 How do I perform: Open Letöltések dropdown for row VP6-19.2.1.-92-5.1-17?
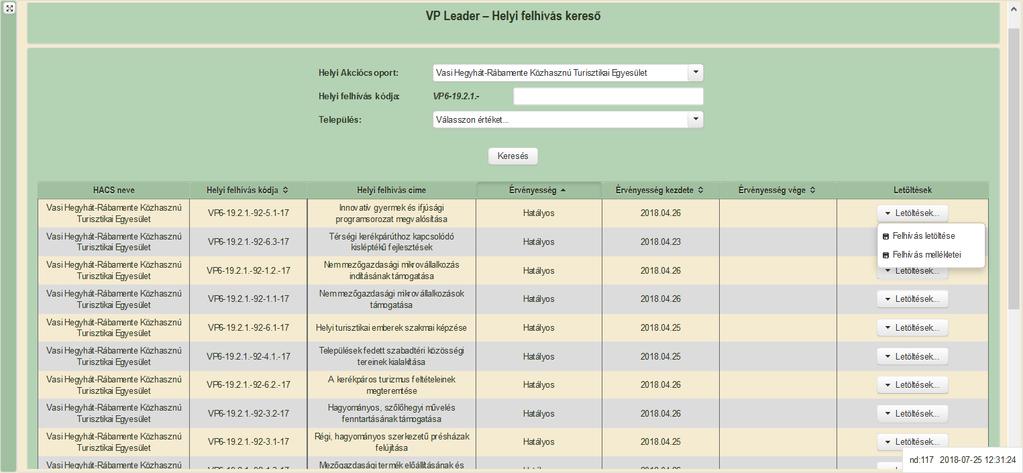911,213
